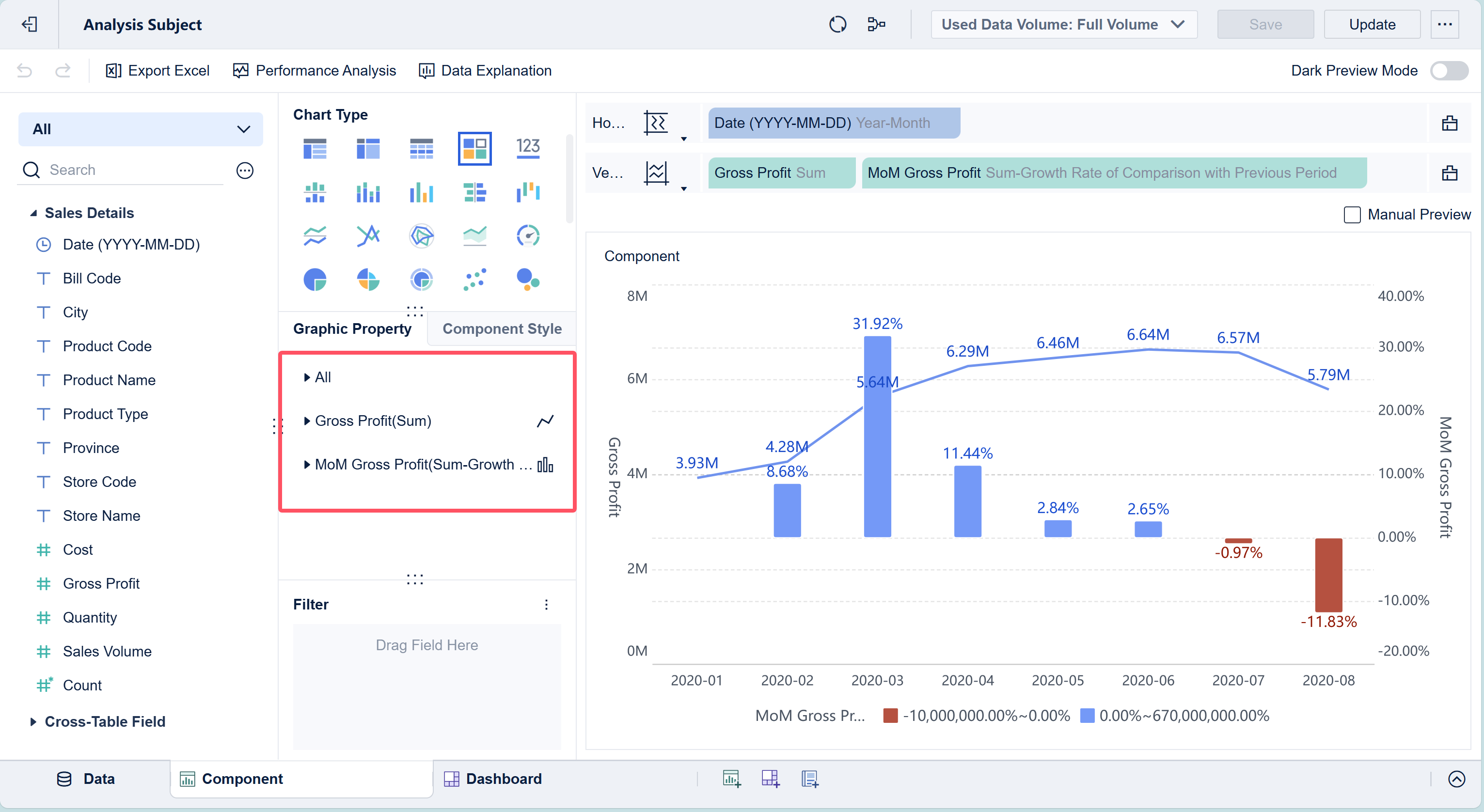
Task: Open the three-dot more options menu
Action: coord(1444,24)
